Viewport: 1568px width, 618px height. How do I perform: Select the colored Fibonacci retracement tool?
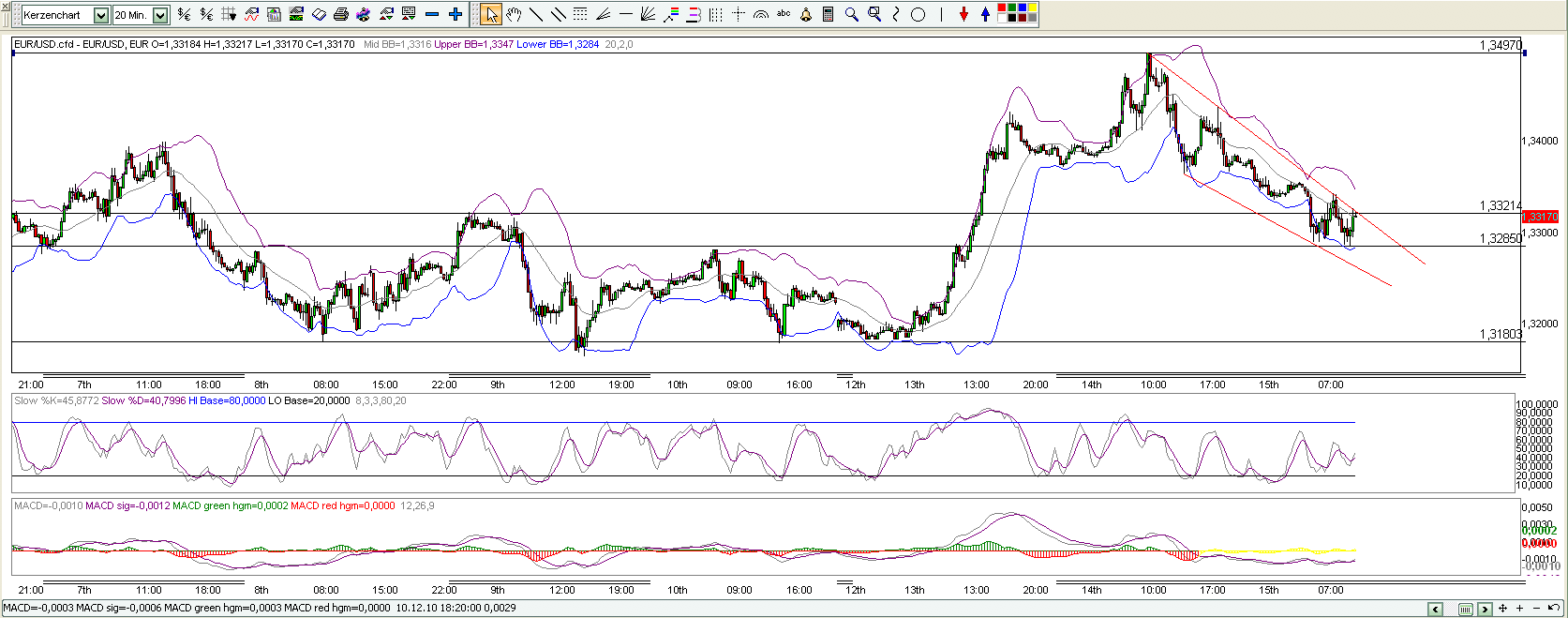pos(671,14)
